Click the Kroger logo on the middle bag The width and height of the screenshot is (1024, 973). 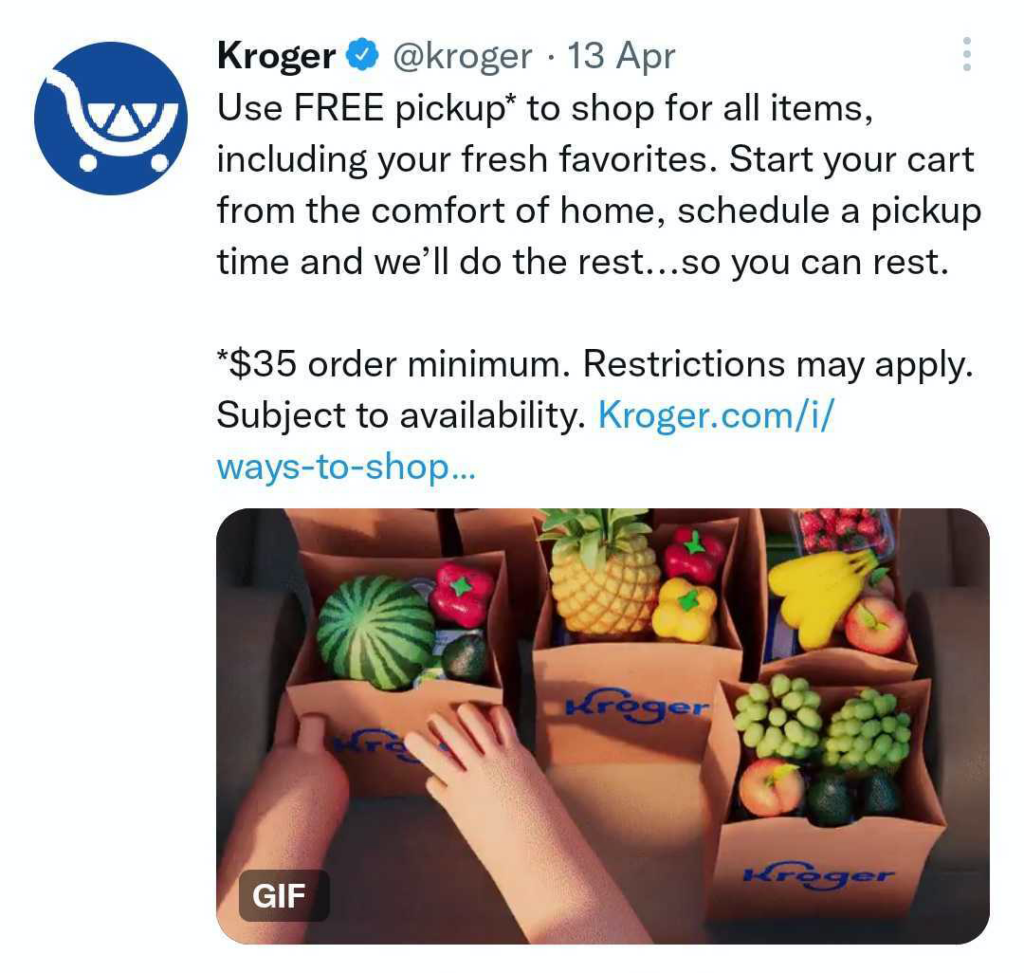point(639,706)
